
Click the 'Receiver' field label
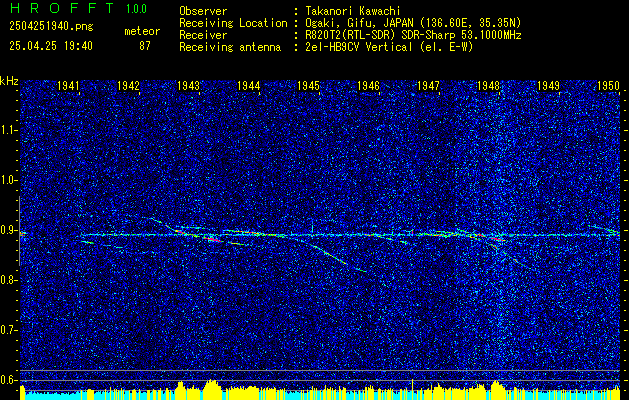point(203,35)
